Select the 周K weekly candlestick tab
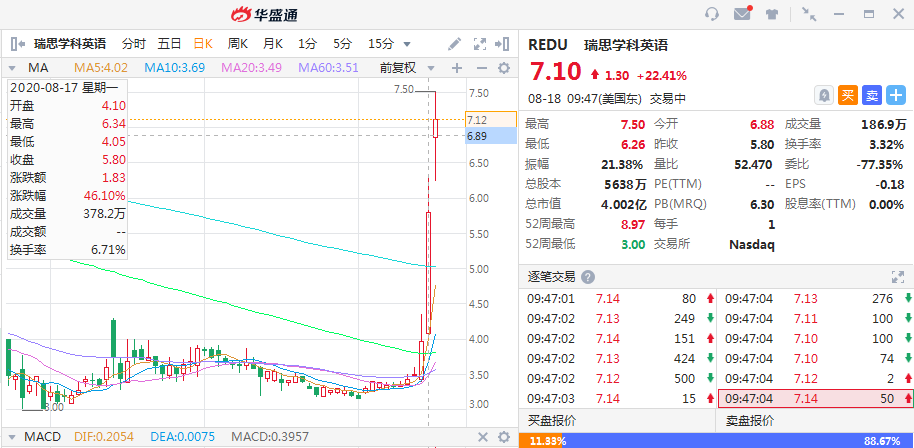Screen dimensions: 914x448 (x=238, y=44)
